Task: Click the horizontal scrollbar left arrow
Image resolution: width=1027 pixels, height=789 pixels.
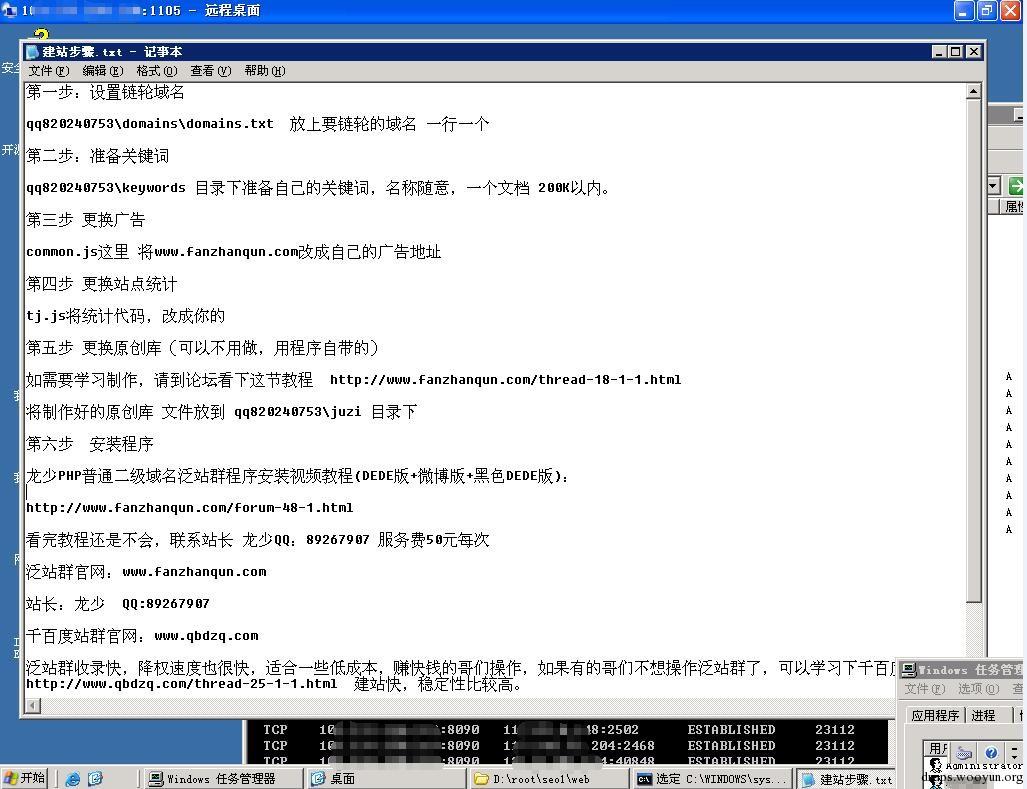Action: coord(33,705)
